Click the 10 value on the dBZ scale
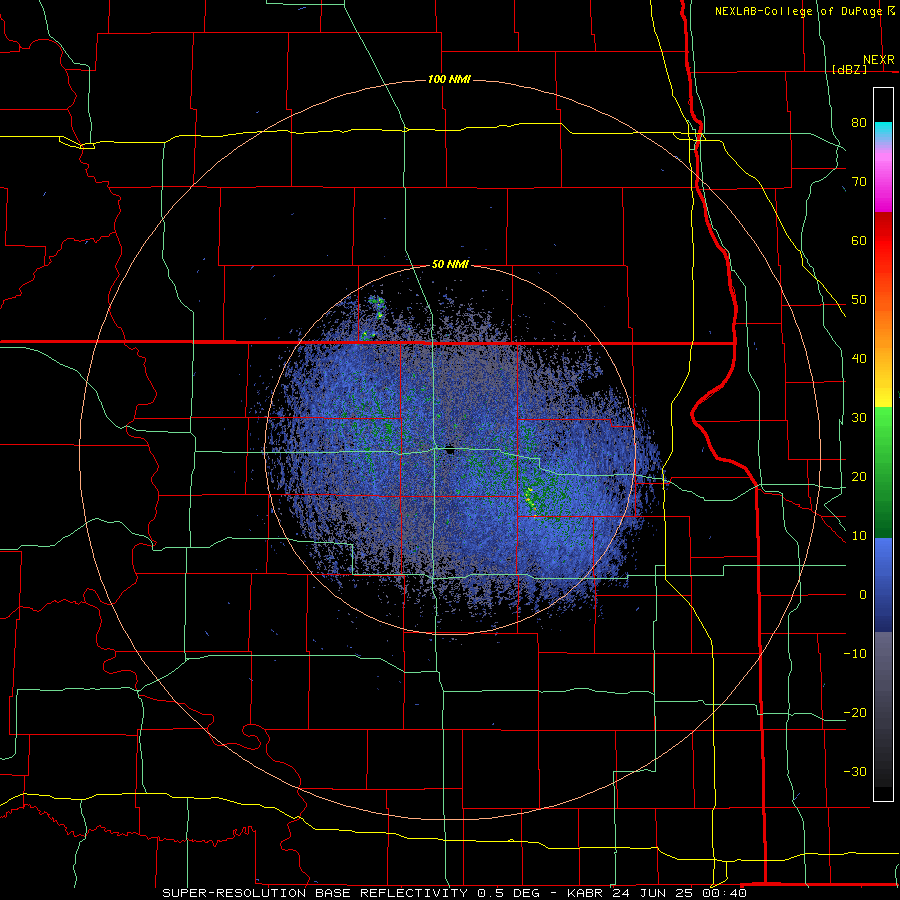Image resolution: width=900 pixels, height=900 pixels. coord(859,536)
